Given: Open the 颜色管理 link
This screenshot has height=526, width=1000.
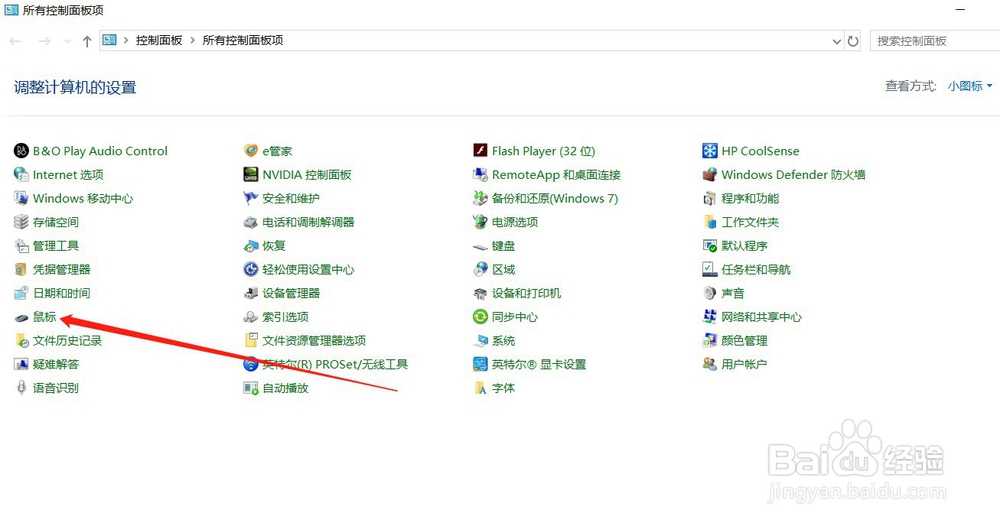Looking at the screenshot, I should click(744, 340).
